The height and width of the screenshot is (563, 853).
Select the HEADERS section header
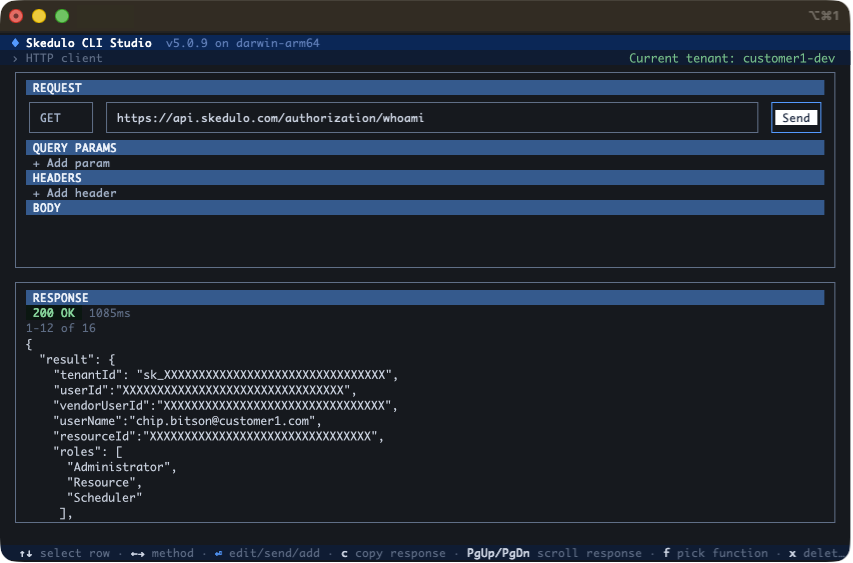[425, 178]
